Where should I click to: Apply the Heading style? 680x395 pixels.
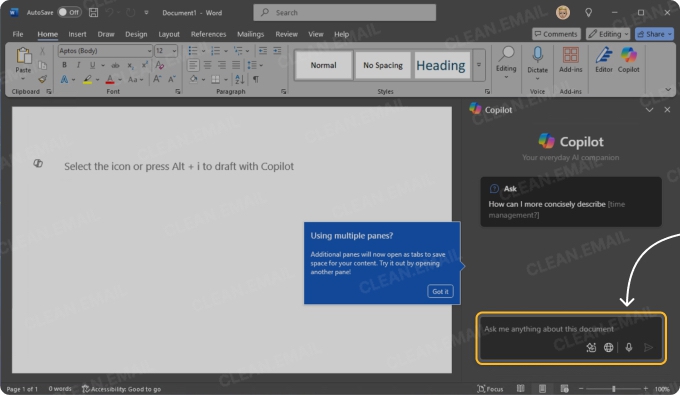tap(442, 65)
